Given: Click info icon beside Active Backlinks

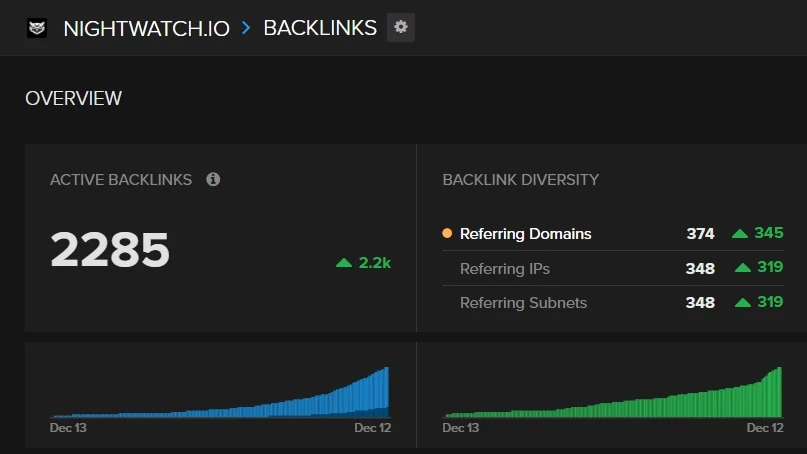Looking at the screenshot, I should 213,179.
